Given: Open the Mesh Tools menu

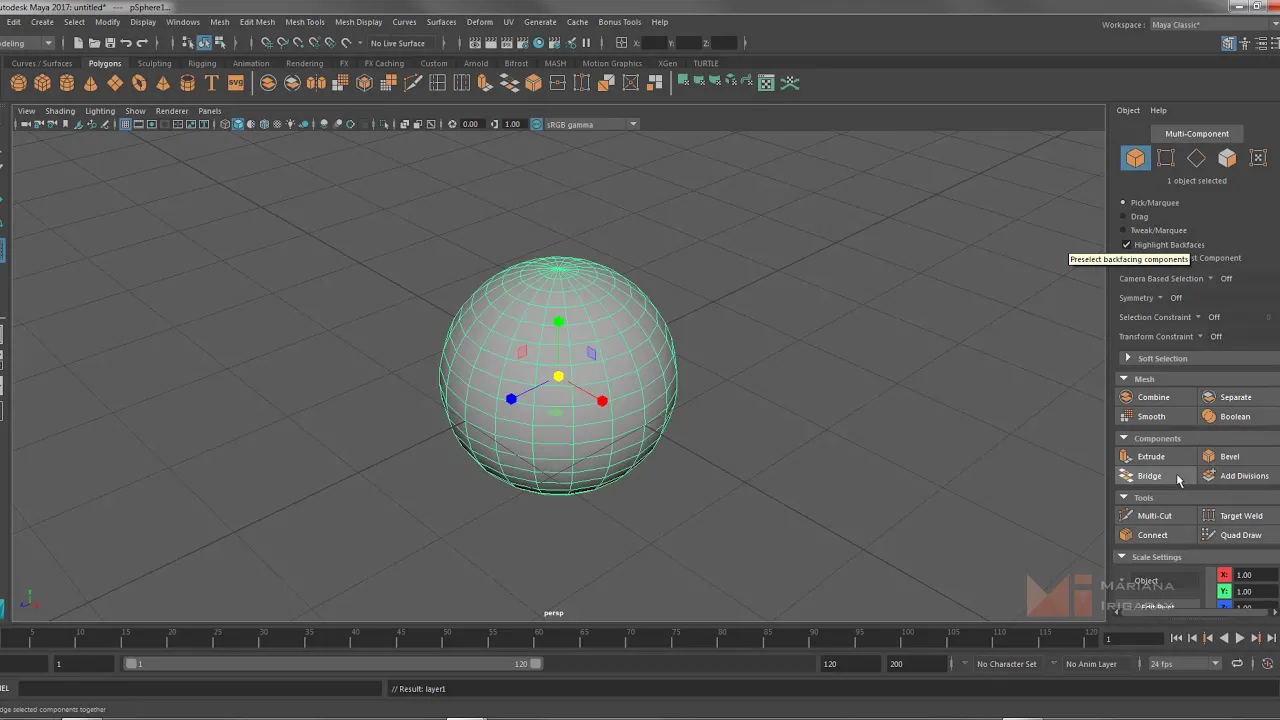Looking at the screenshot, I should pos(305,22).
